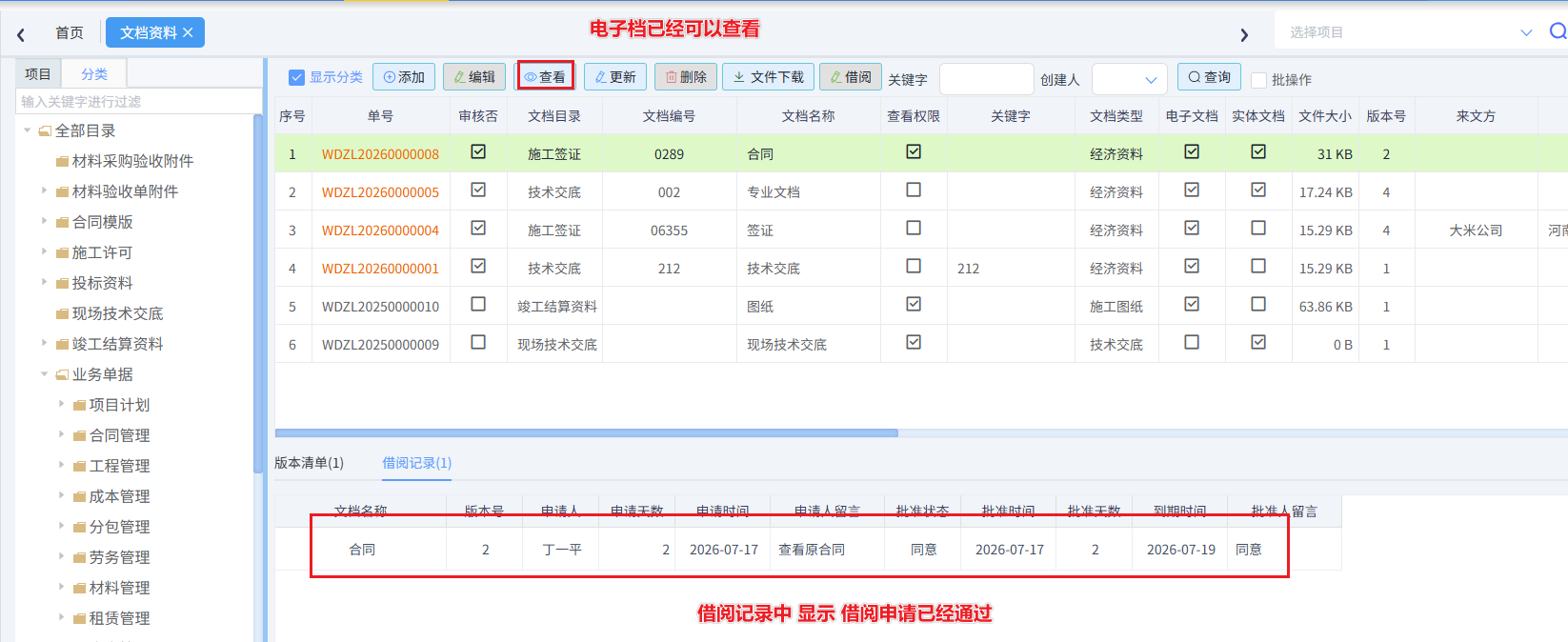Toggle the 显示分类 checkbox
This screenshot has height=642, width=1568.
coord(296,78)
